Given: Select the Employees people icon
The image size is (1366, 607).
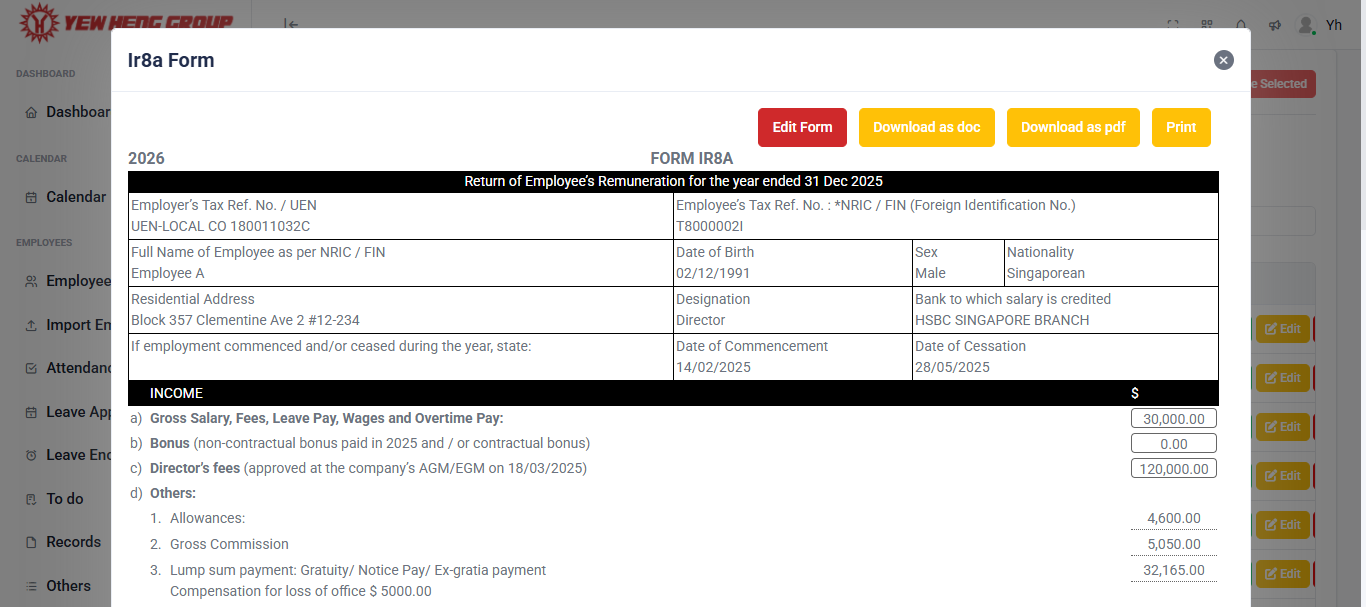Looking at the screenshot, I should tap(32, 281).
